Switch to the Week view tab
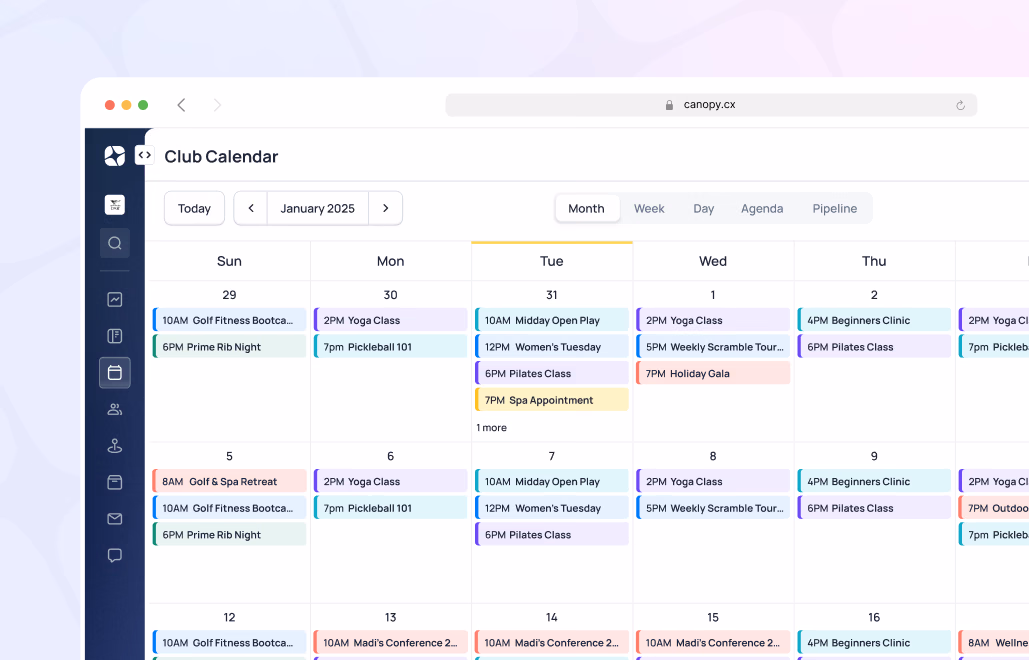 649,208
